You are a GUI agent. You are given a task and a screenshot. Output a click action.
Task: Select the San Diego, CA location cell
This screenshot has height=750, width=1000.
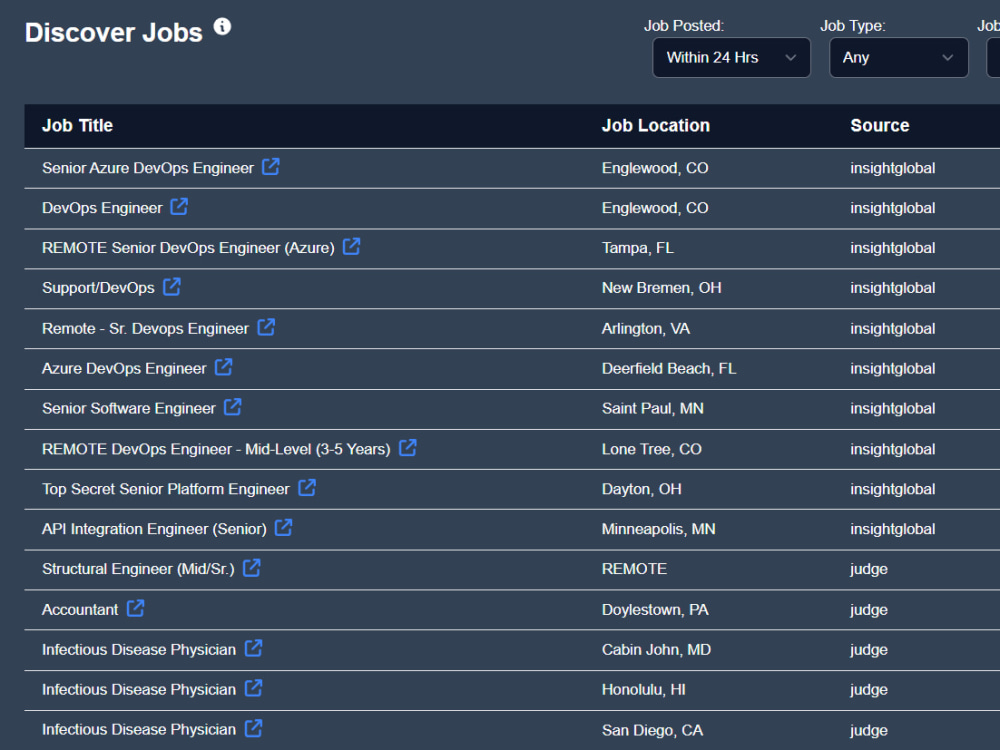pyautogui.click(x=652, y=730)
